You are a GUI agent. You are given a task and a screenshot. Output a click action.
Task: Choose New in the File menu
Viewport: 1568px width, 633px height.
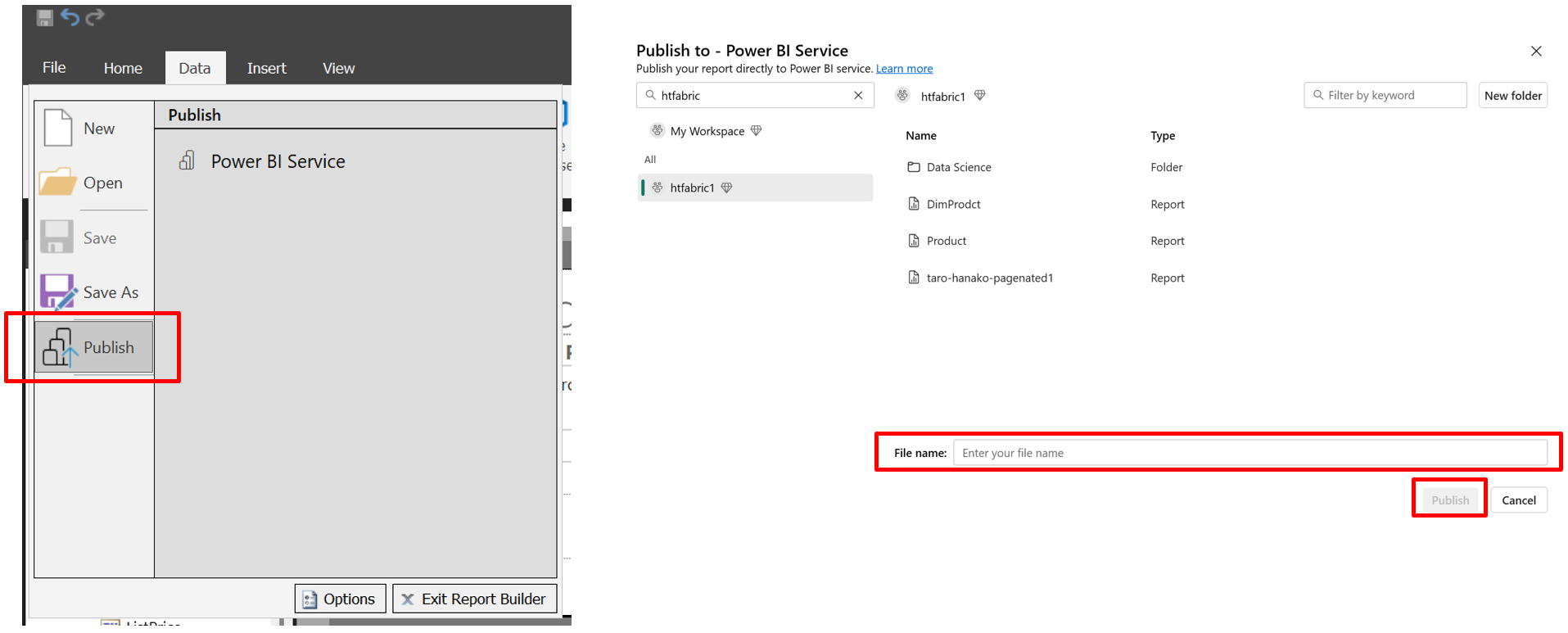pos(93,129)
